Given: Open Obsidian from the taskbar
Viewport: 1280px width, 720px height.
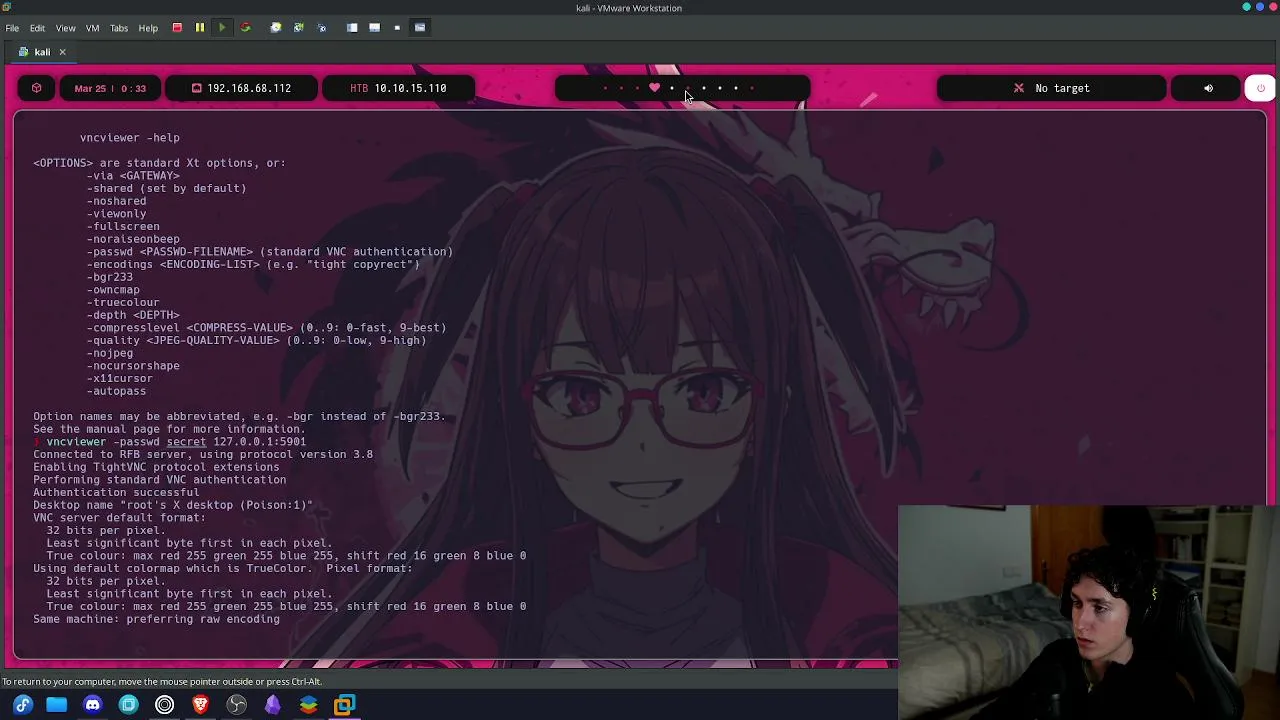Looking at the screenshot, I should pos(273,705).
